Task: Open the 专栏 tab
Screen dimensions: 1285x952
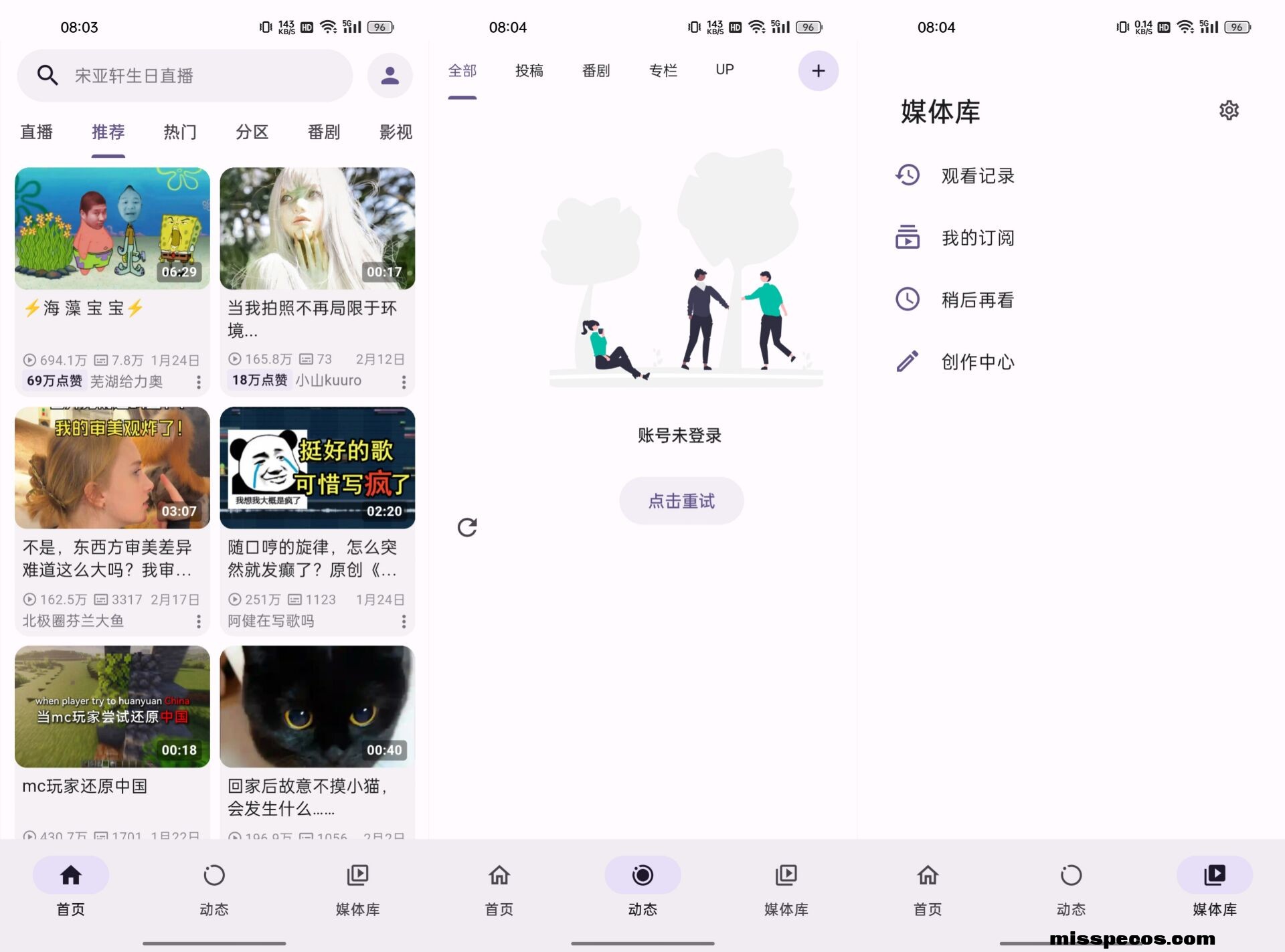Action: point(663,70)
